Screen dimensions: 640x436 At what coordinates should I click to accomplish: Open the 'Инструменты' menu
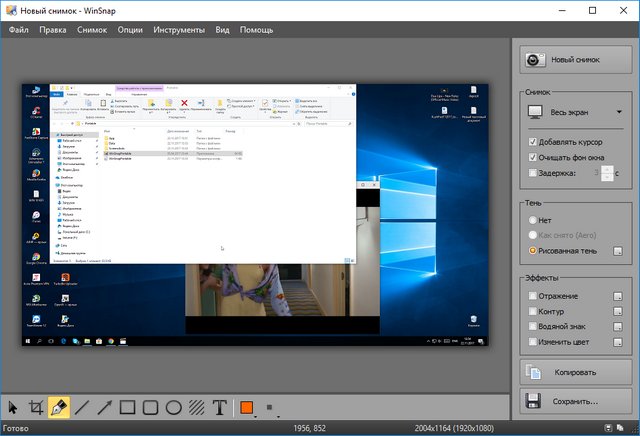tap(179, 30)
